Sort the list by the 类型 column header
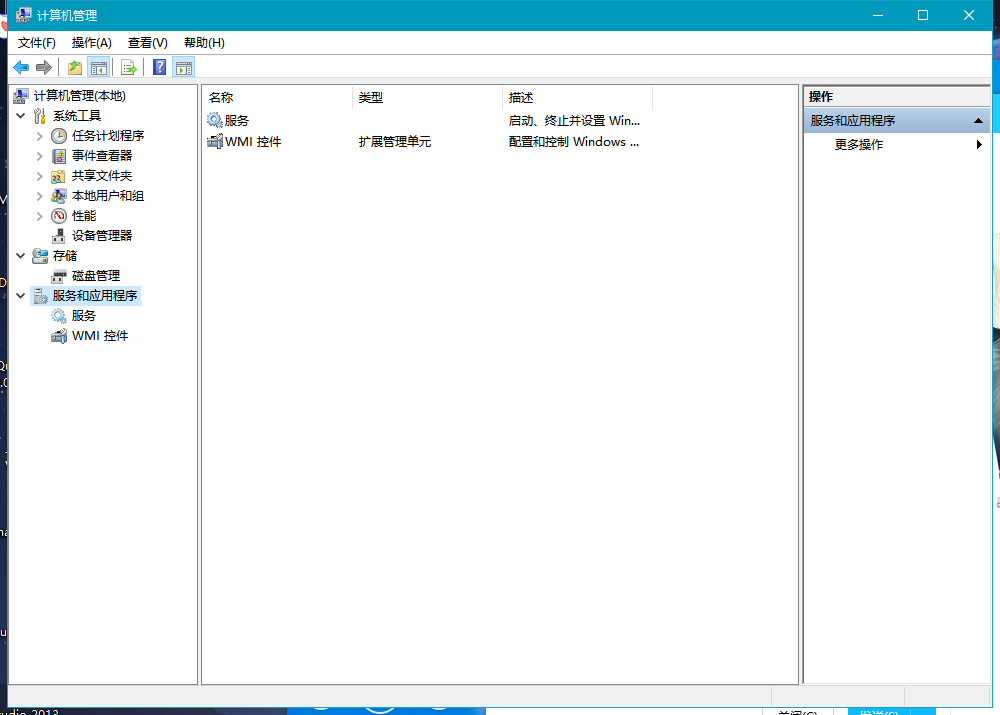1000x715 pixels. pyautogui.click(x=371, y=97)
